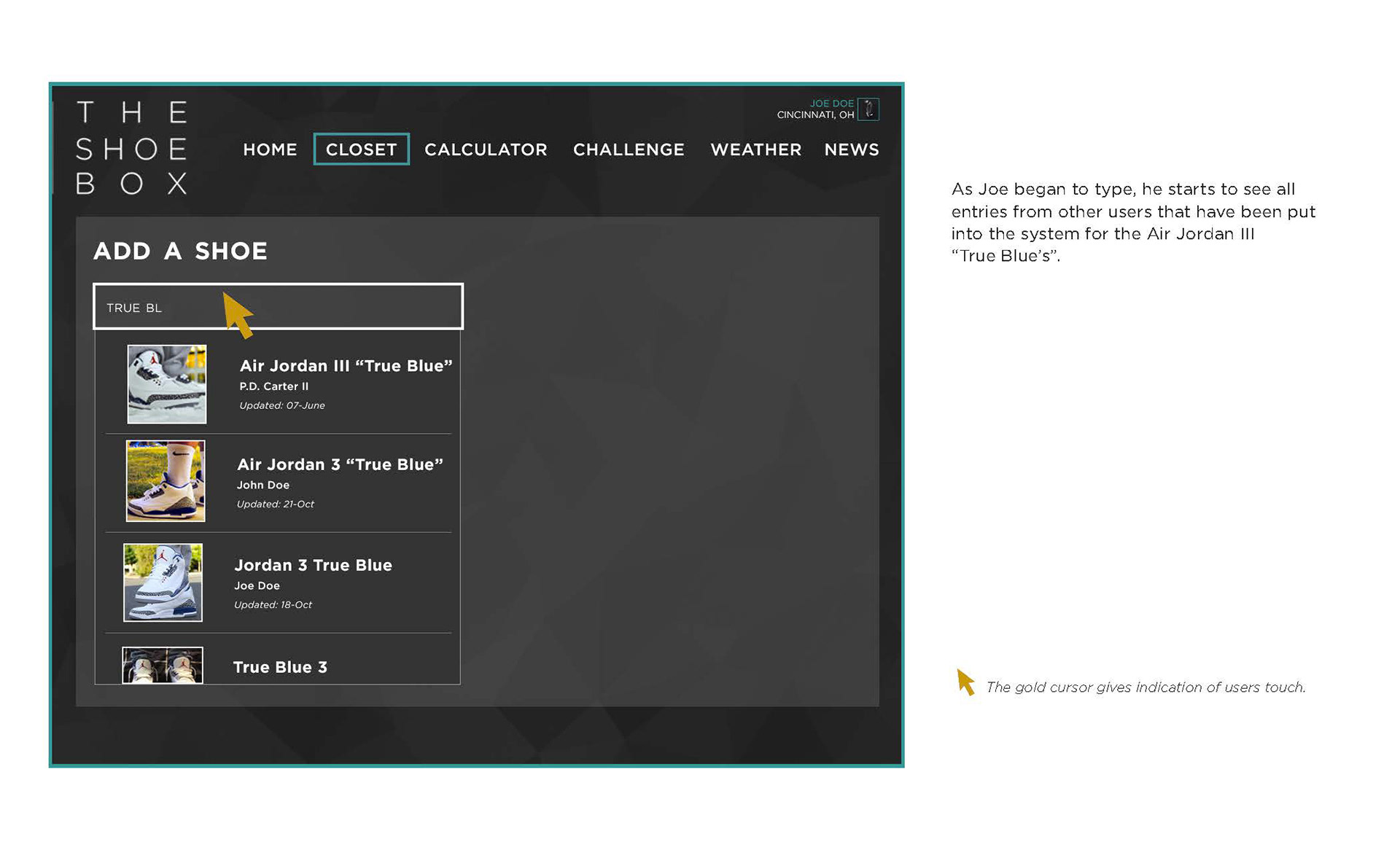Click the Joe Doe author under Jordan 3
1400x850 pixels.
(x=257, y=585)
